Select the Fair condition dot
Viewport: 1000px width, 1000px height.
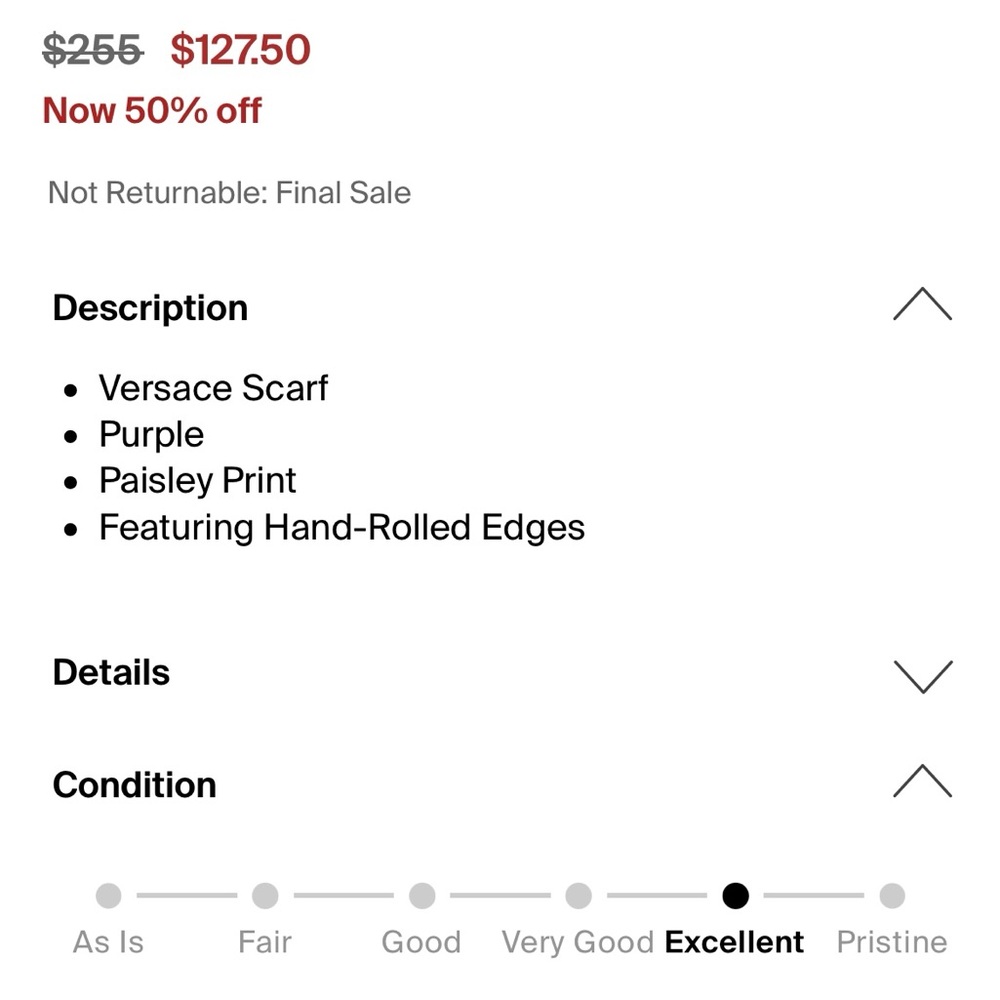click(265, 895)
